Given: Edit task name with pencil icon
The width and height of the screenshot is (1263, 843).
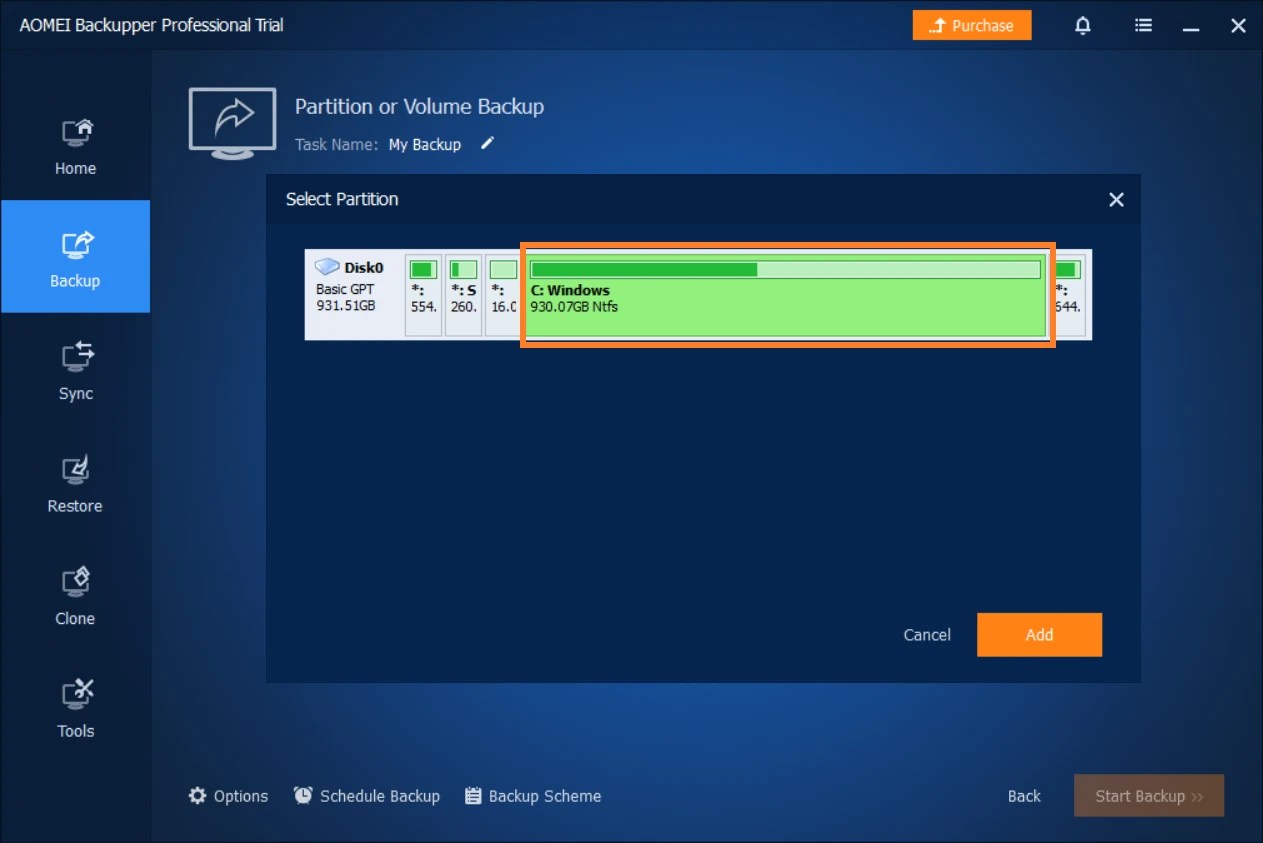Looking at the screenshot, I should (487, 143).
